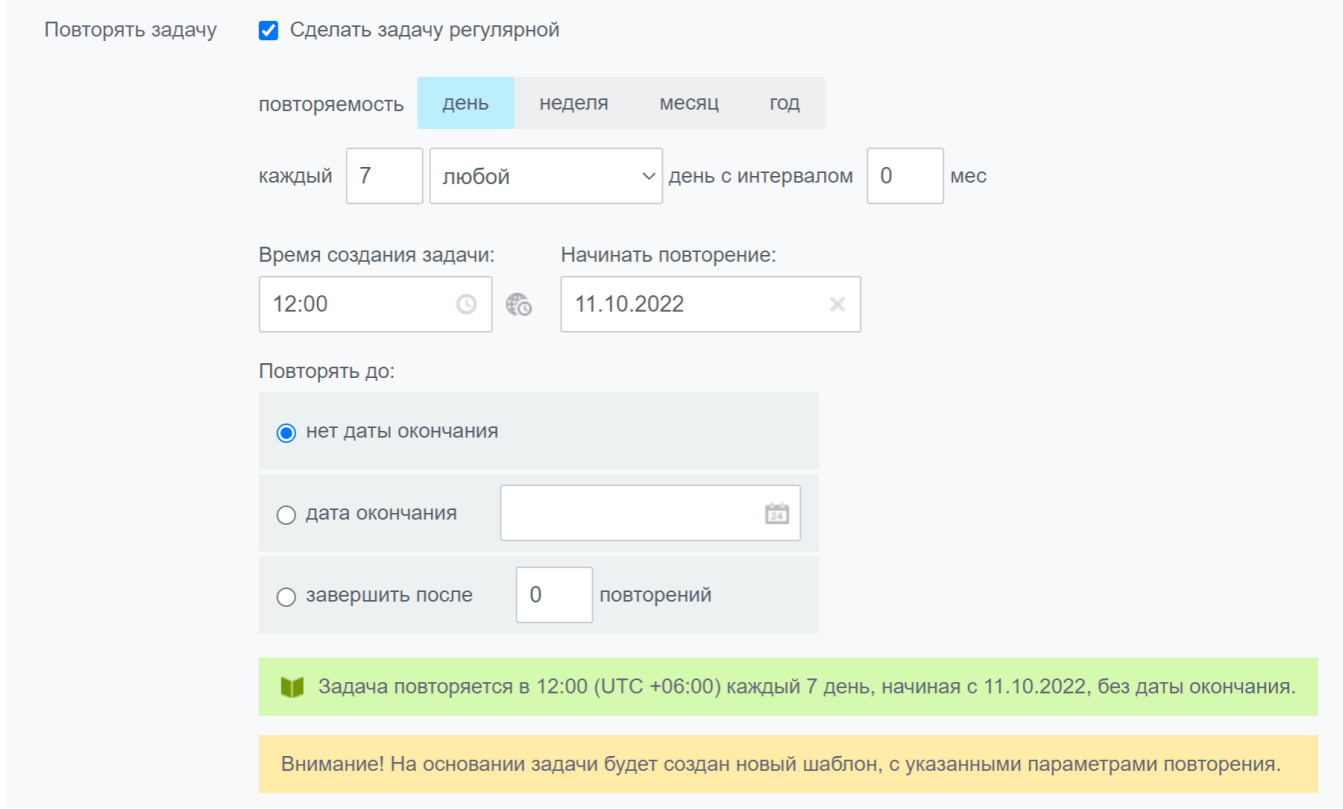This screenshot has width=1343, height=809.
Task: Click the timezone globe-clock icon
Action: [518, 303]
